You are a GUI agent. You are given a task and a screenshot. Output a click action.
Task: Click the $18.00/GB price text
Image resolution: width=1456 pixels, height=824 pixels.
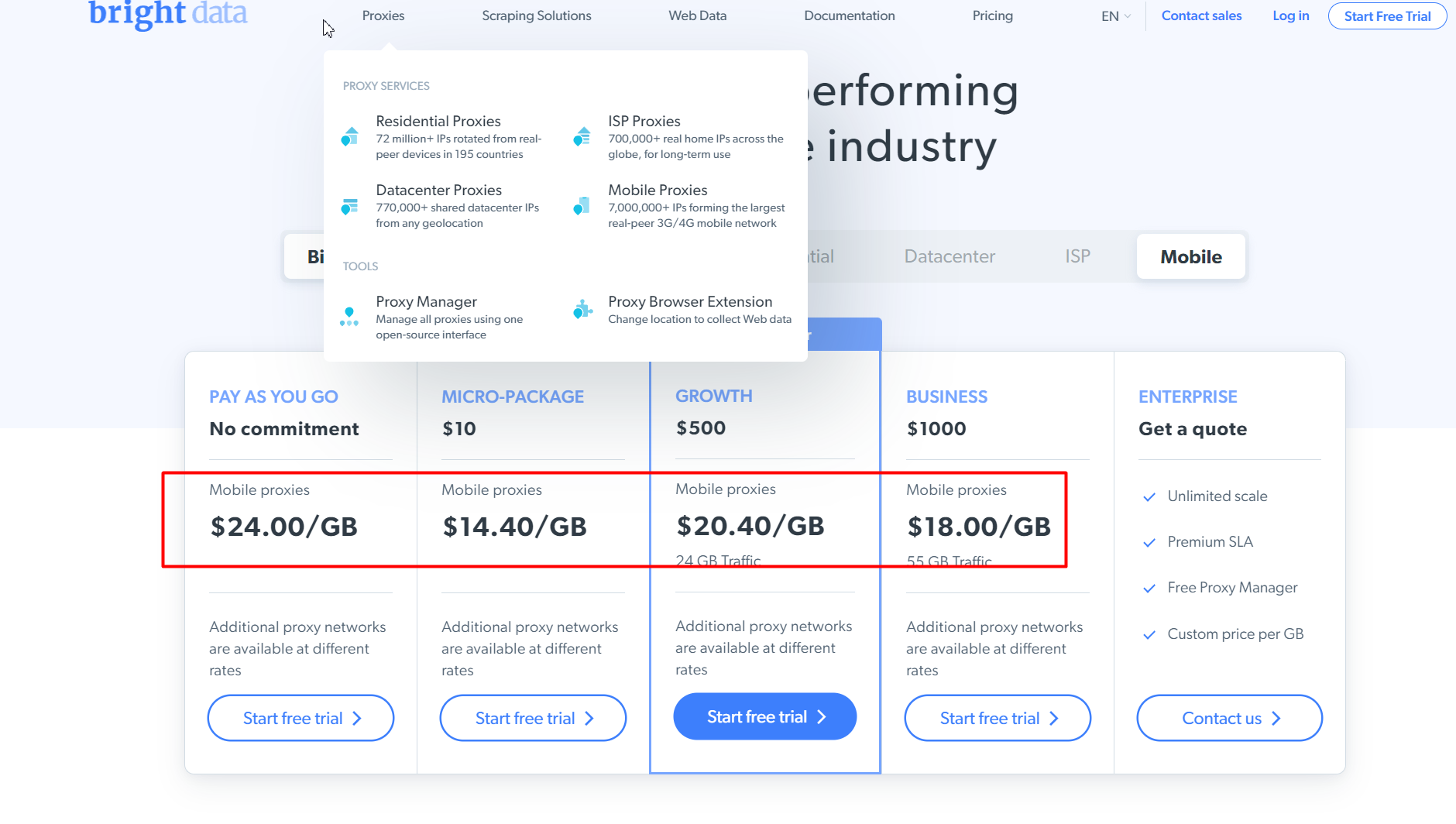tap(979, 527)
